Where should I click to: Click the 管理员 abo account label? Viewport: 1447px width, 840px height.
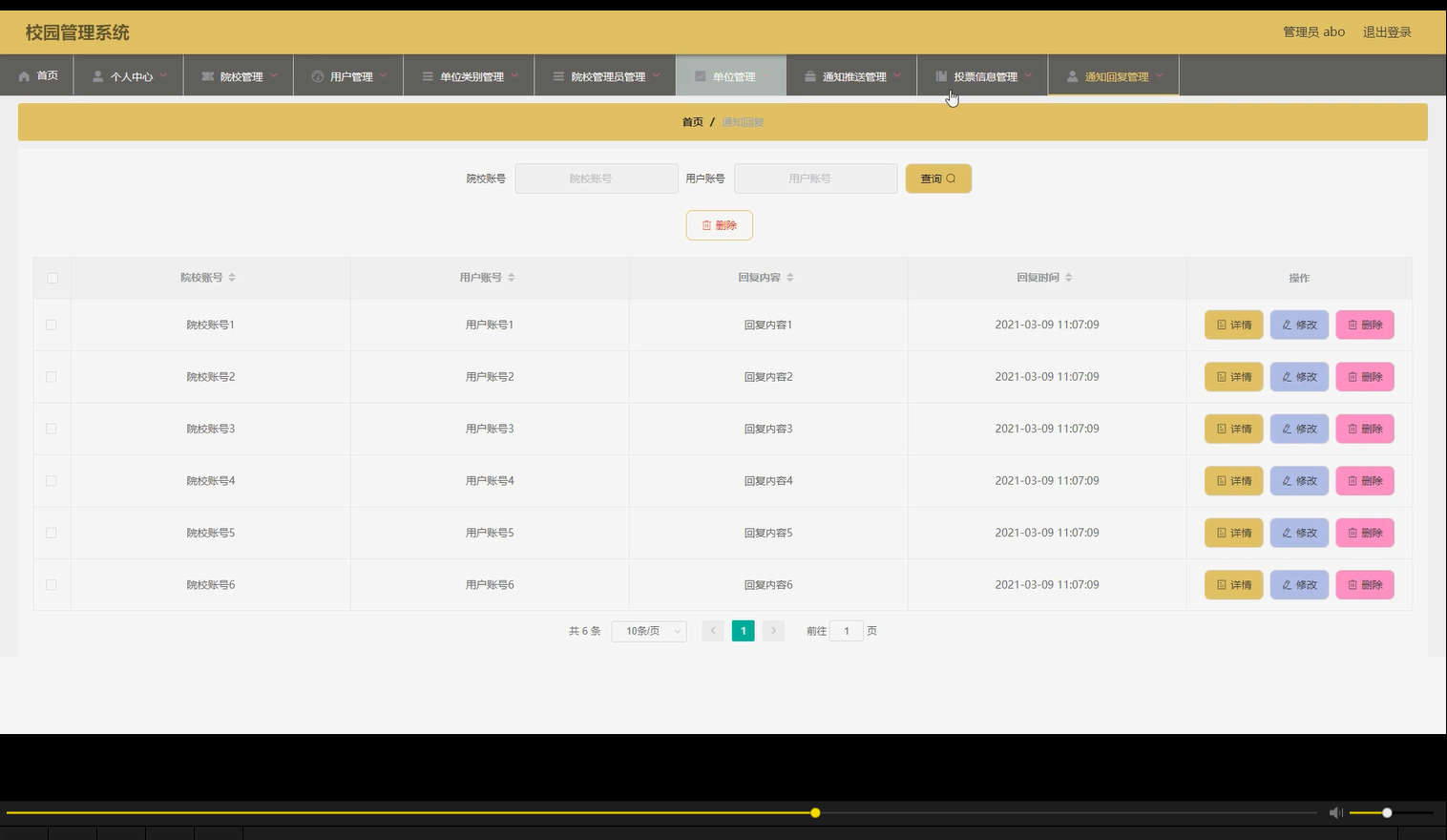tap(1314, 32)
